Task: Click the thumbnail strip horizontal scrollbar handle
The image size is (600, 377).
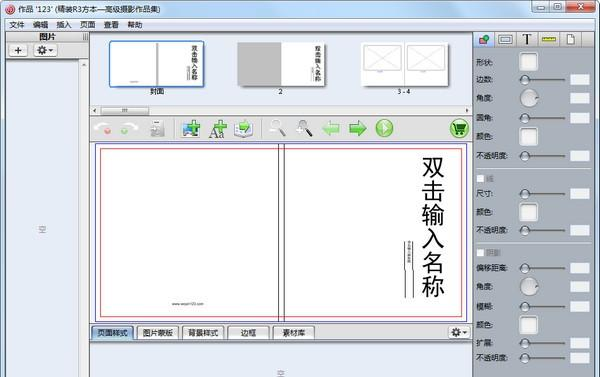Action: pyautogui.click(x=124, y=111)
